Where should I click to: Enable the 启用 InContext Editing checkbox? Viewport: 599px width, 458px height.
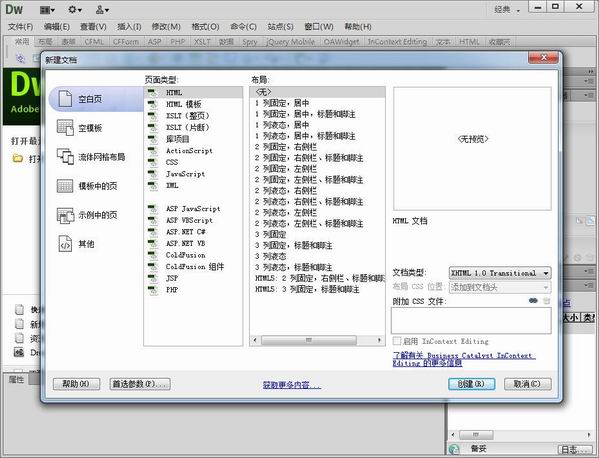point(397,341)
